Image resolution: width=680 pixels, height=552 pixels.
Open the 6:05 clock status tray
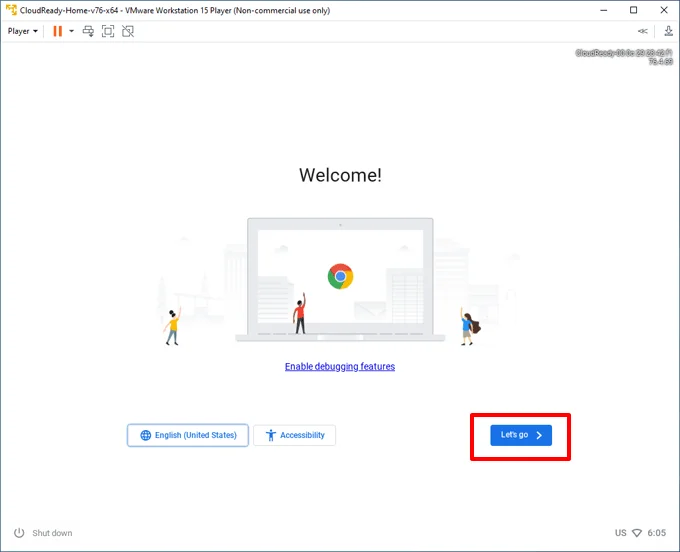tap(657, 533)
